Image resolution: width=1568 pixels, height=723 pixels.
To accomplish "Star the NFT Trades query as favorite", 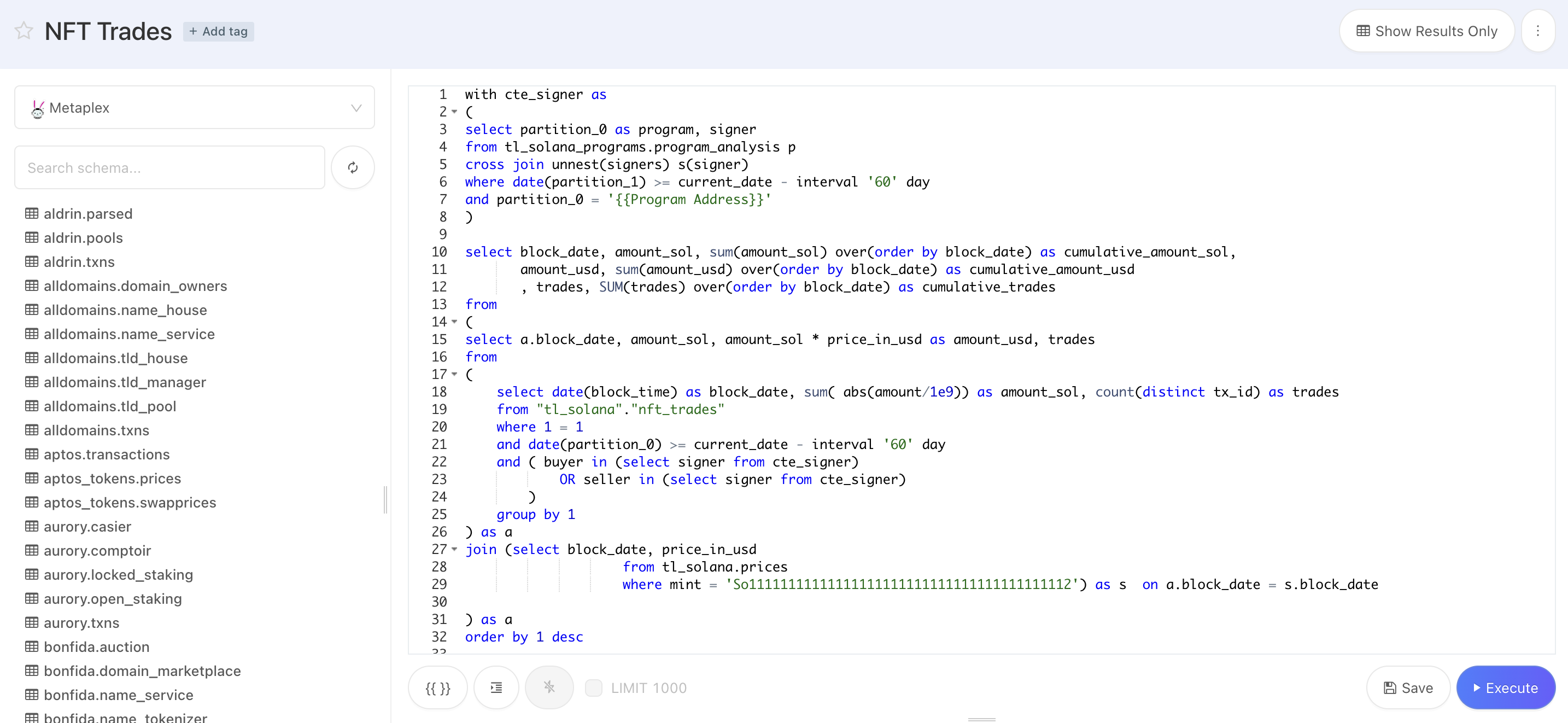I will click(24, 31).
